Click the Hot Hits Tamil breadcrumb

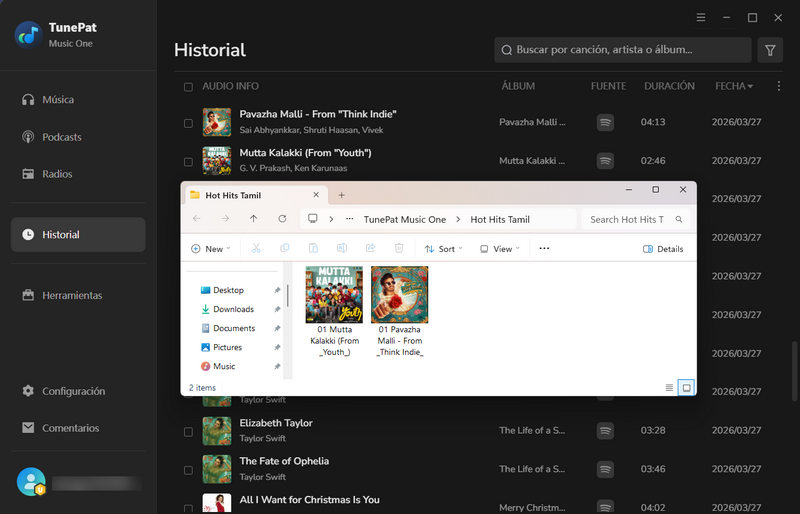pyautogui.click(x=500, y=219)
